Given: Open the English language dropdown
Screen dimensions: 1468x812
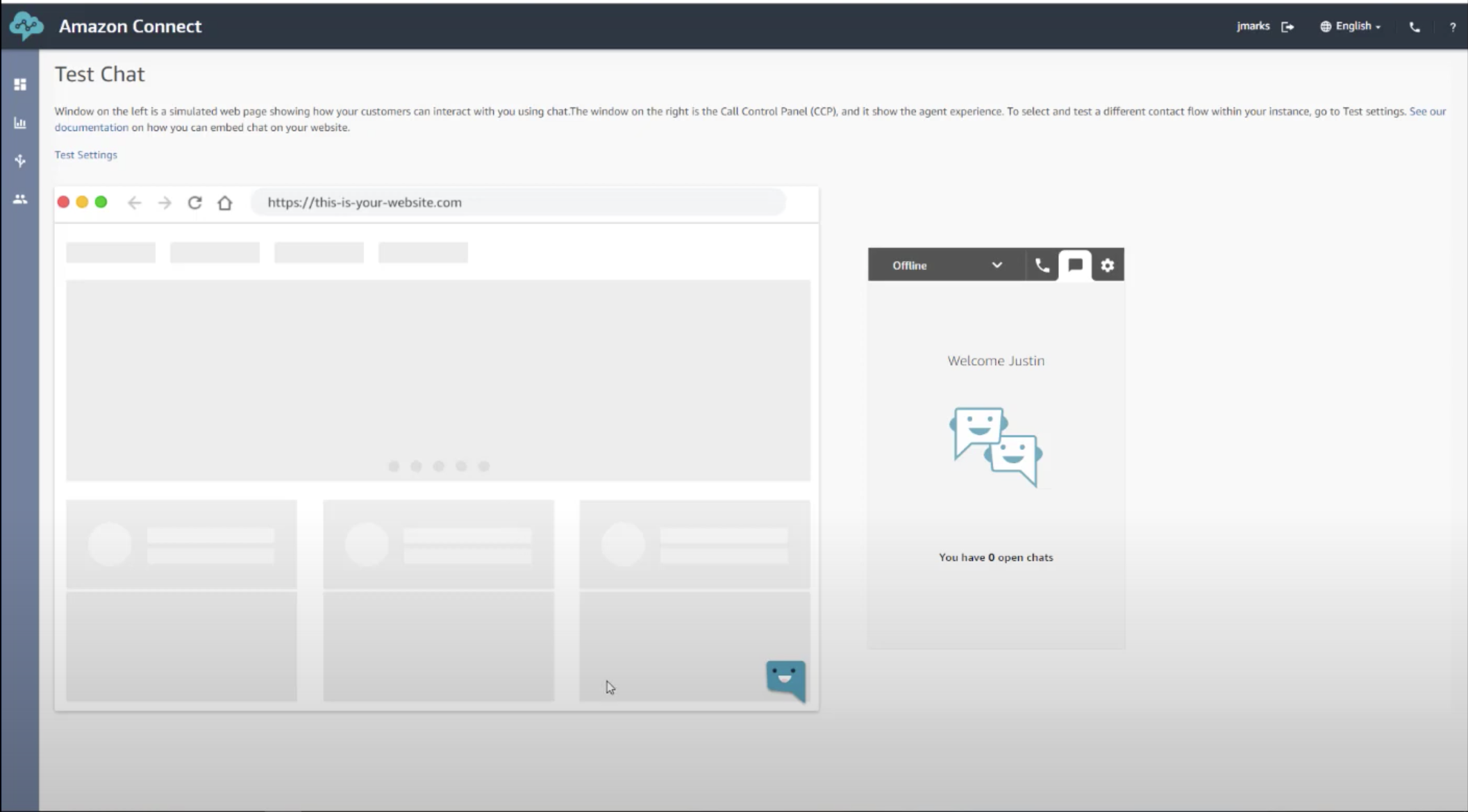Looking at the screenshot, I should [x=1351, y=26].
